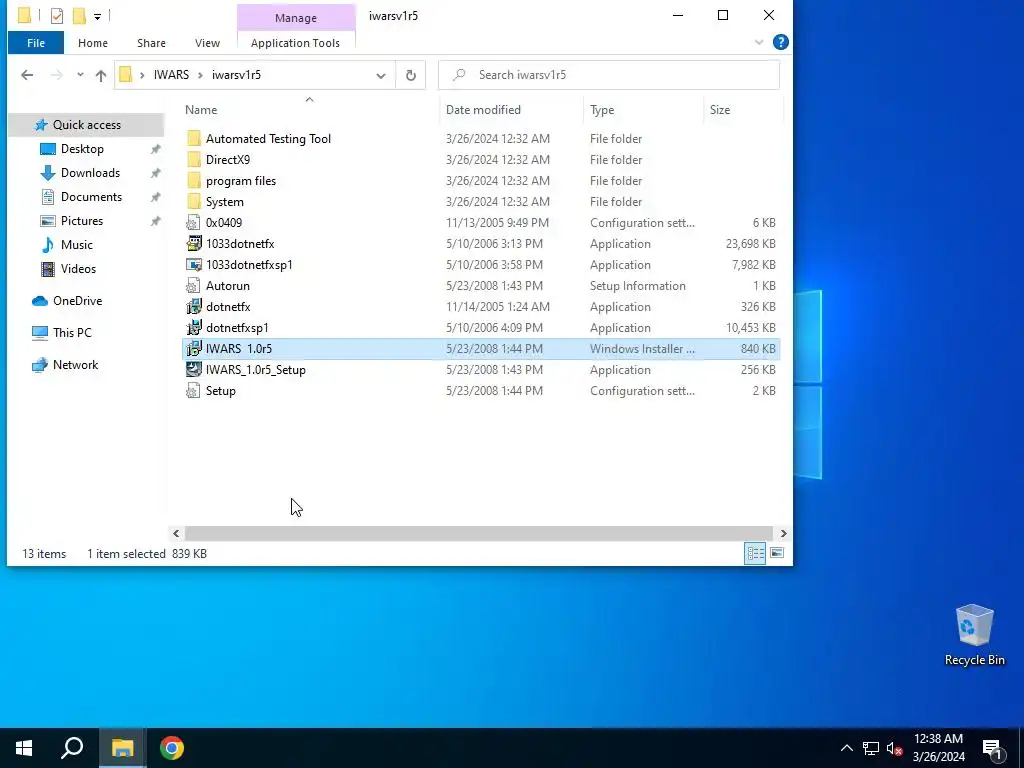Open the Home ribbon tab
Screen dimensions: 1024x768
[93, 43]
